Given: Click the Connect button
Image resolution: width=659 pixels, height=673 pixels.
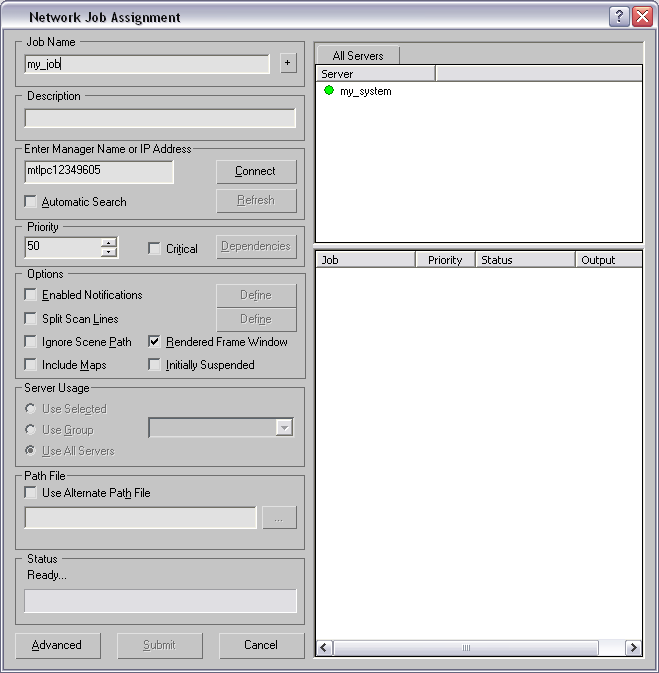Looking at the screenshot, I should 256,171.
